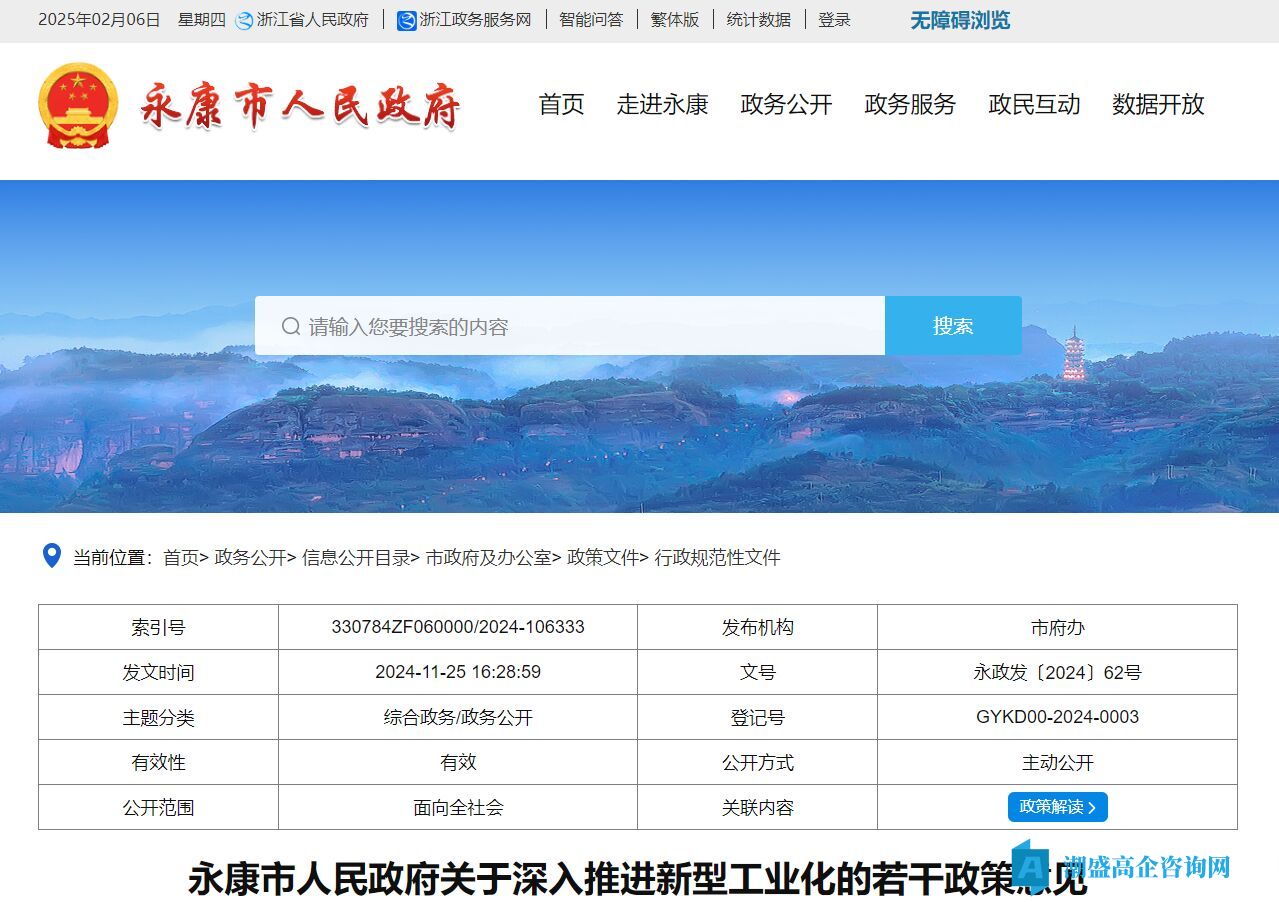This screenshot has height=902, width=1279.
Task: Click the 关联内容 label cell
Action: point(757,807)
